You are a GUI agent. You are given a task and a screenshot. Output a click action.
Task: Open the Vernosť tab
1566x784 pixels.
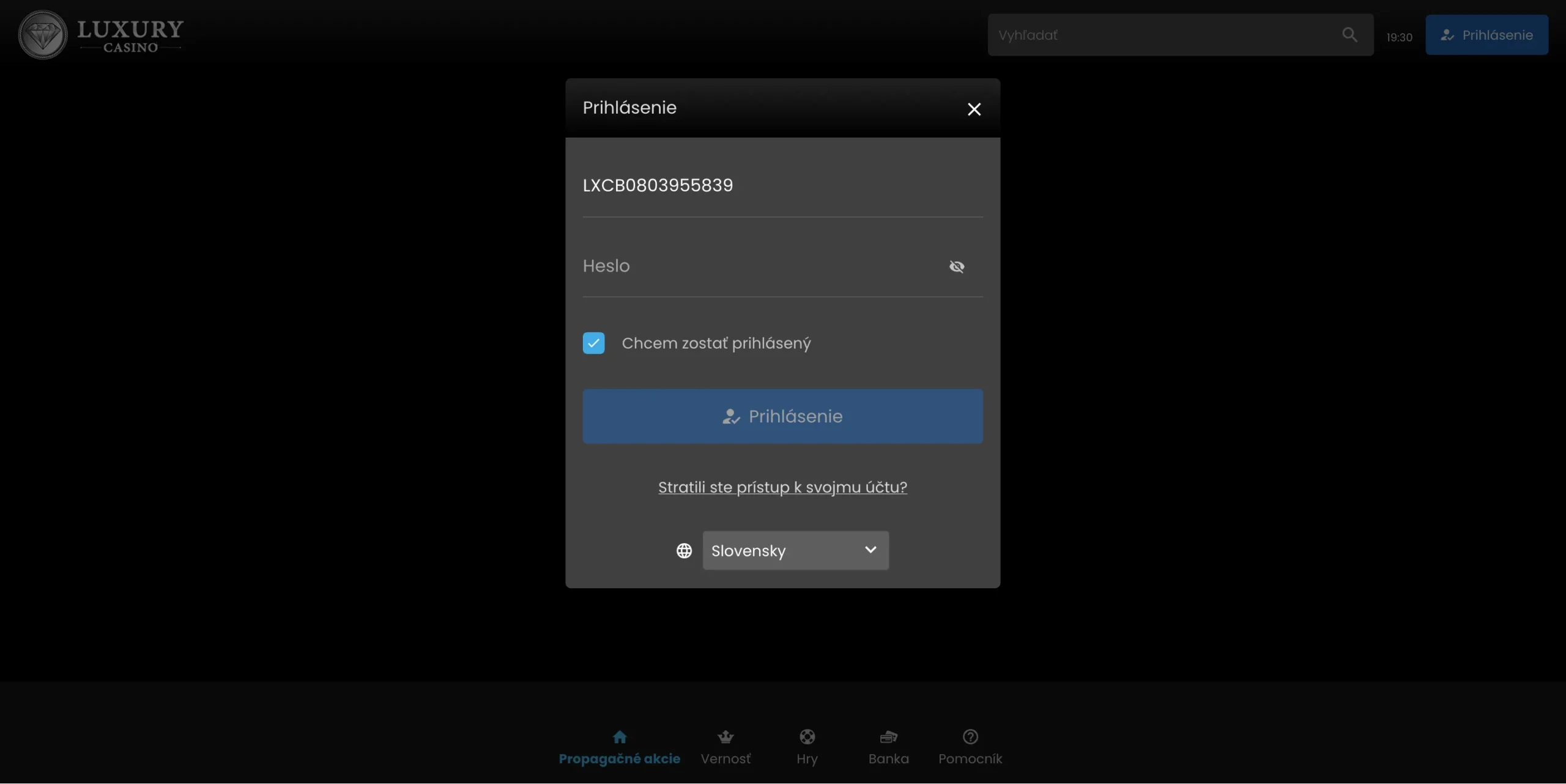[x=725, y=747]
